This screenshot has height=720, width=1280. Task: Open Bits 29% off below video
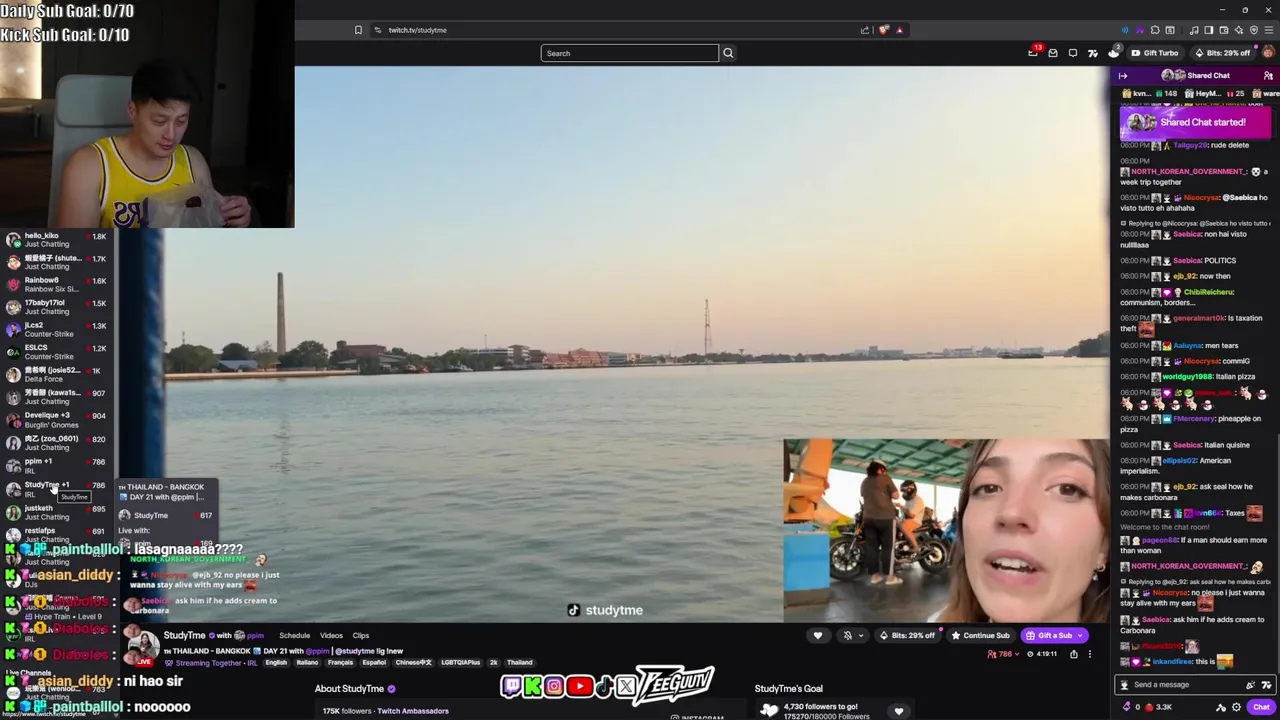pos(907,636)
